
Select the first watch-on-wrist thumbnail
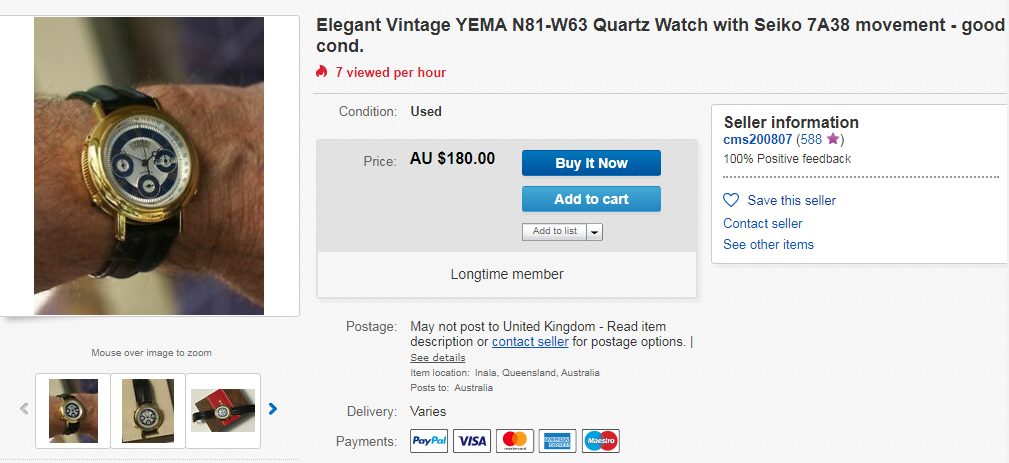pos(73,410)
